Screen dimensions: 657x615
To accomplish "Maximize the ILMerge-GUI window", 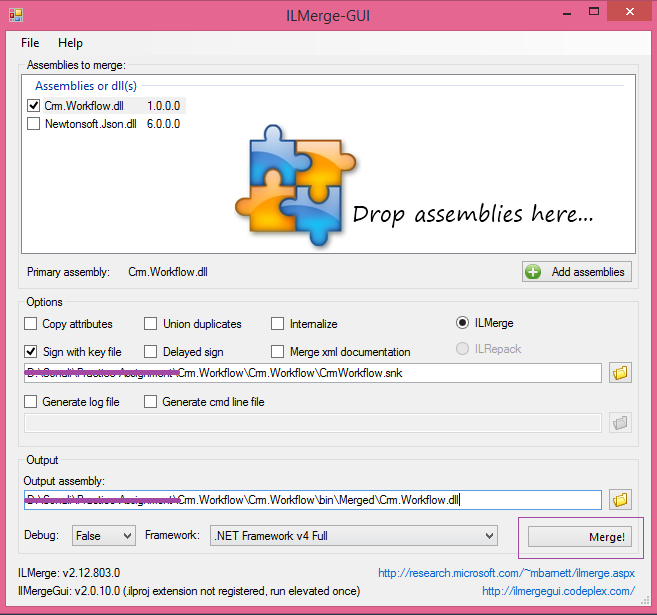I will tap(594, 12).
